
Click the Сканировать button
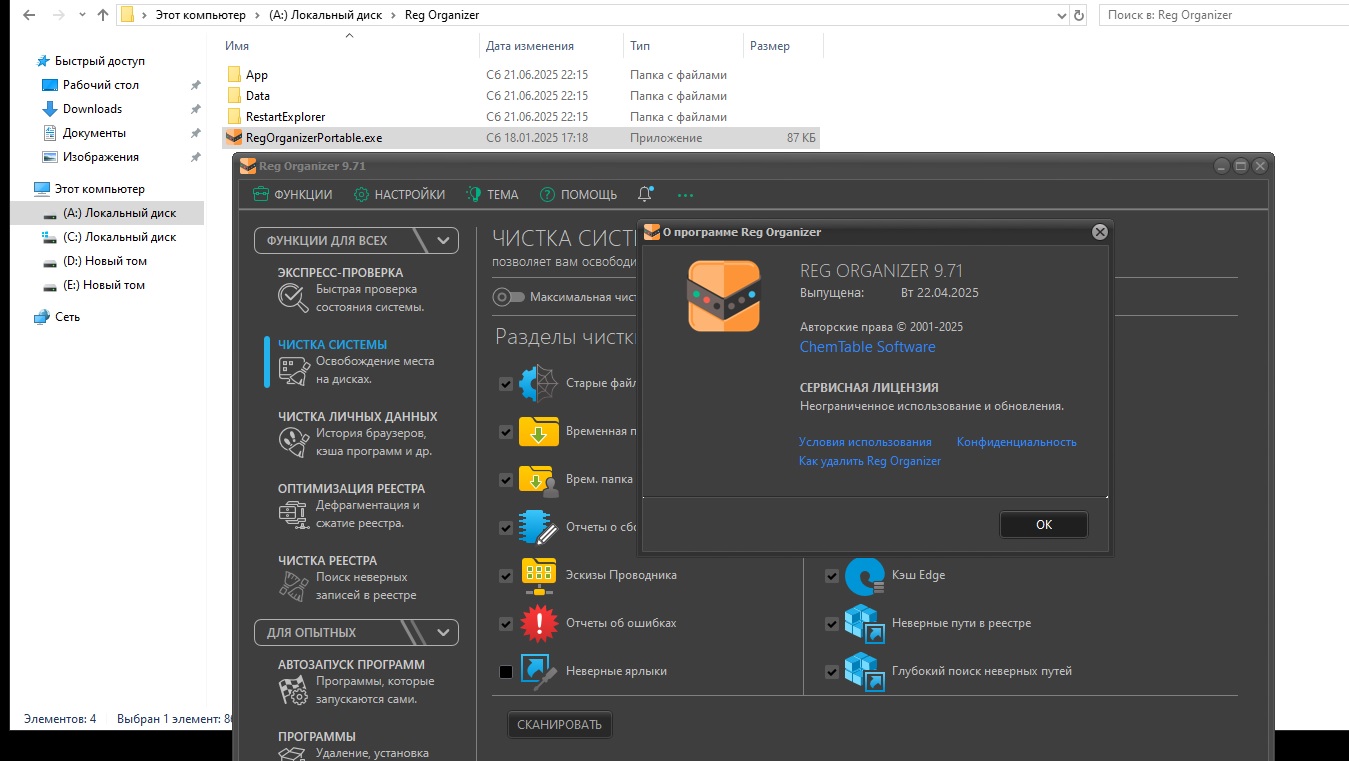560,724
